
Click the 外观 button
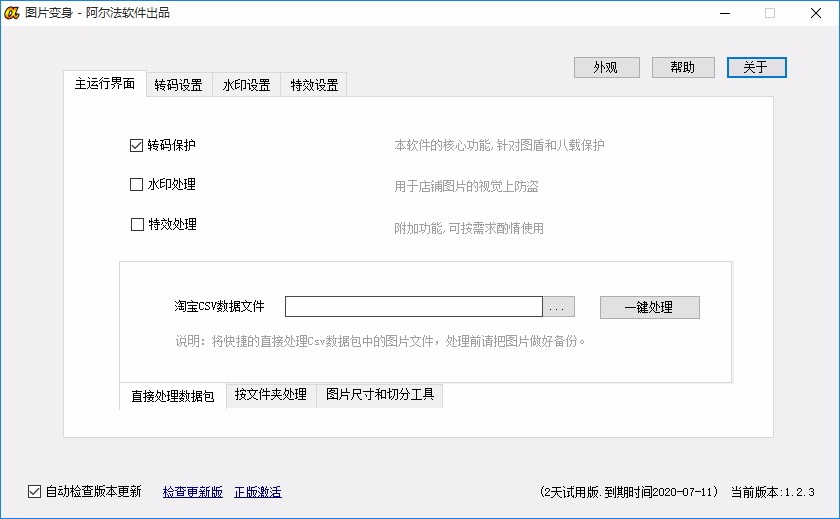(606, 67)
